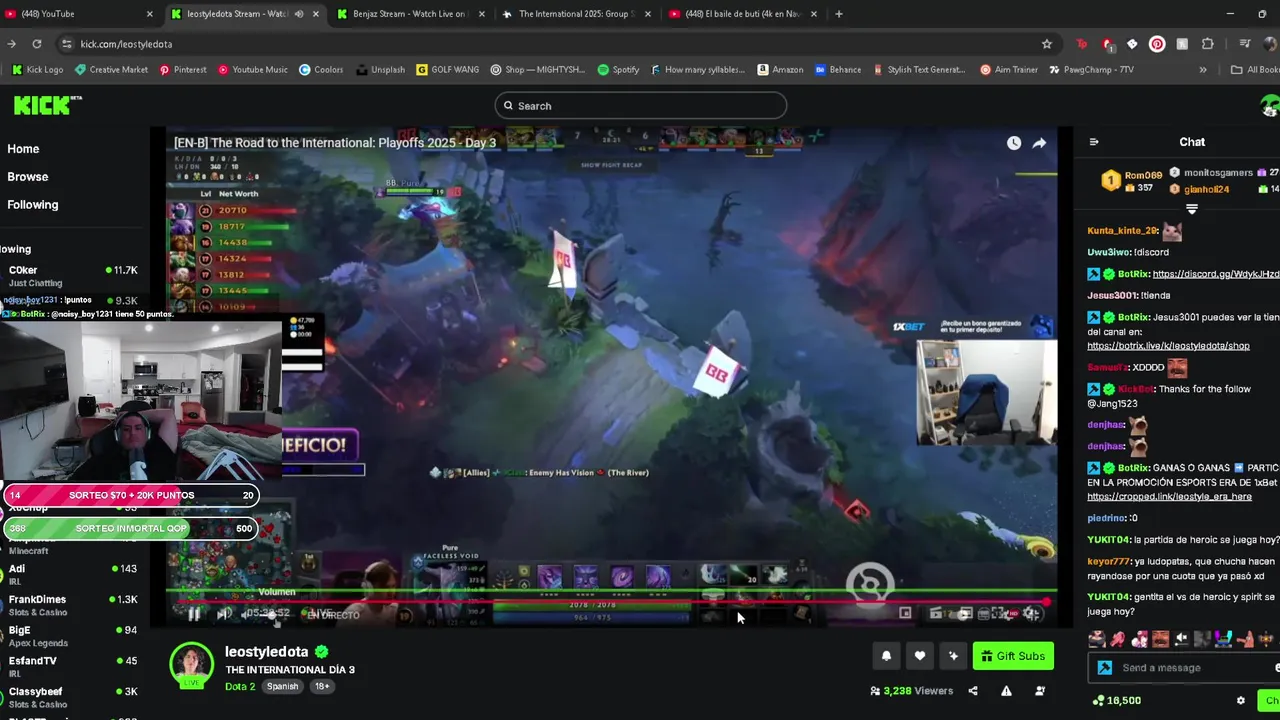Screen dimensions: 1280x720
Task: Open chat settings gear icon
Action: pyautogui.click(x=1241, y=701)
